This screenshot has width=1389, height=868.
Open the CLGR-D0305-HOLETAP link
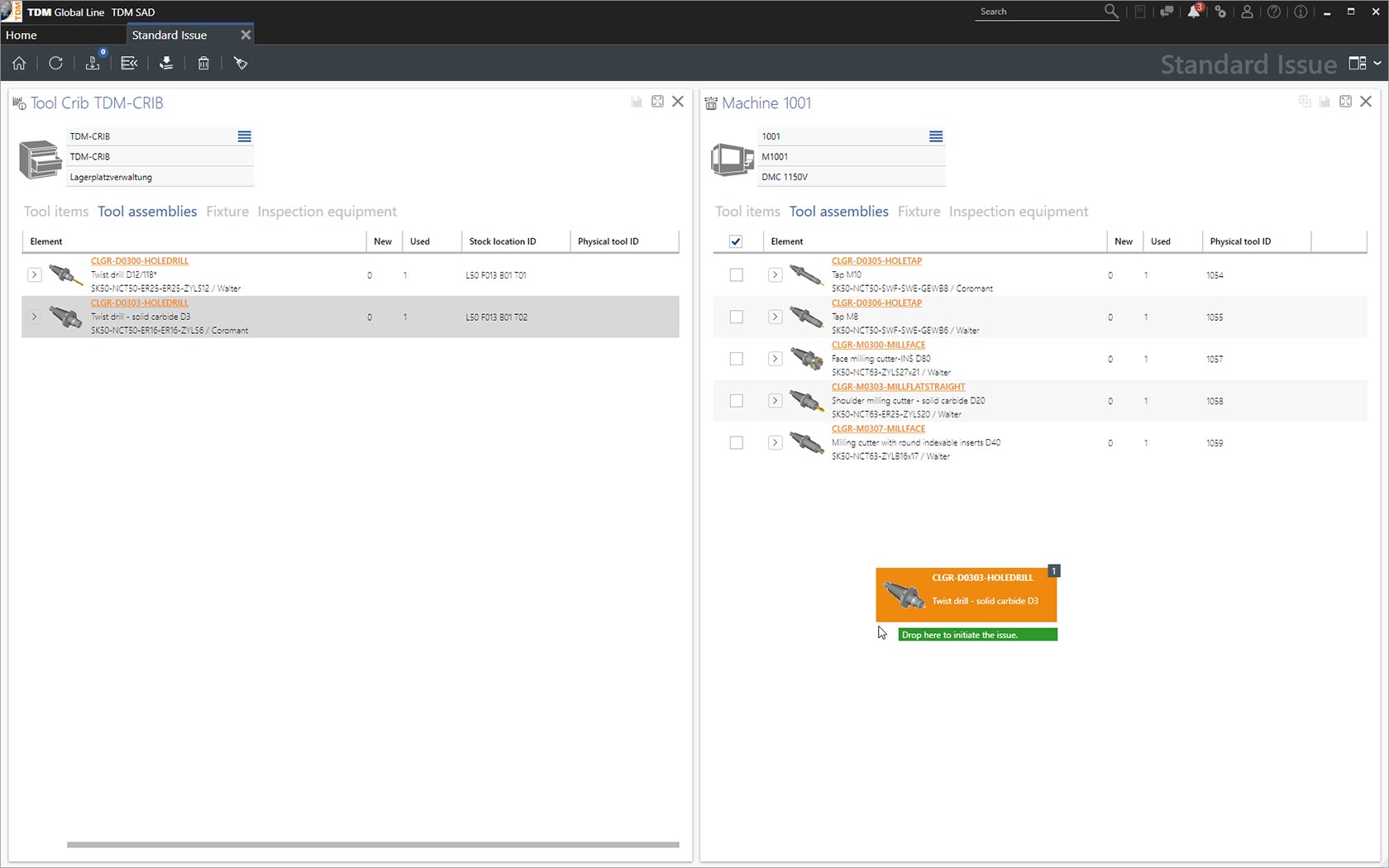click(876, 260)
